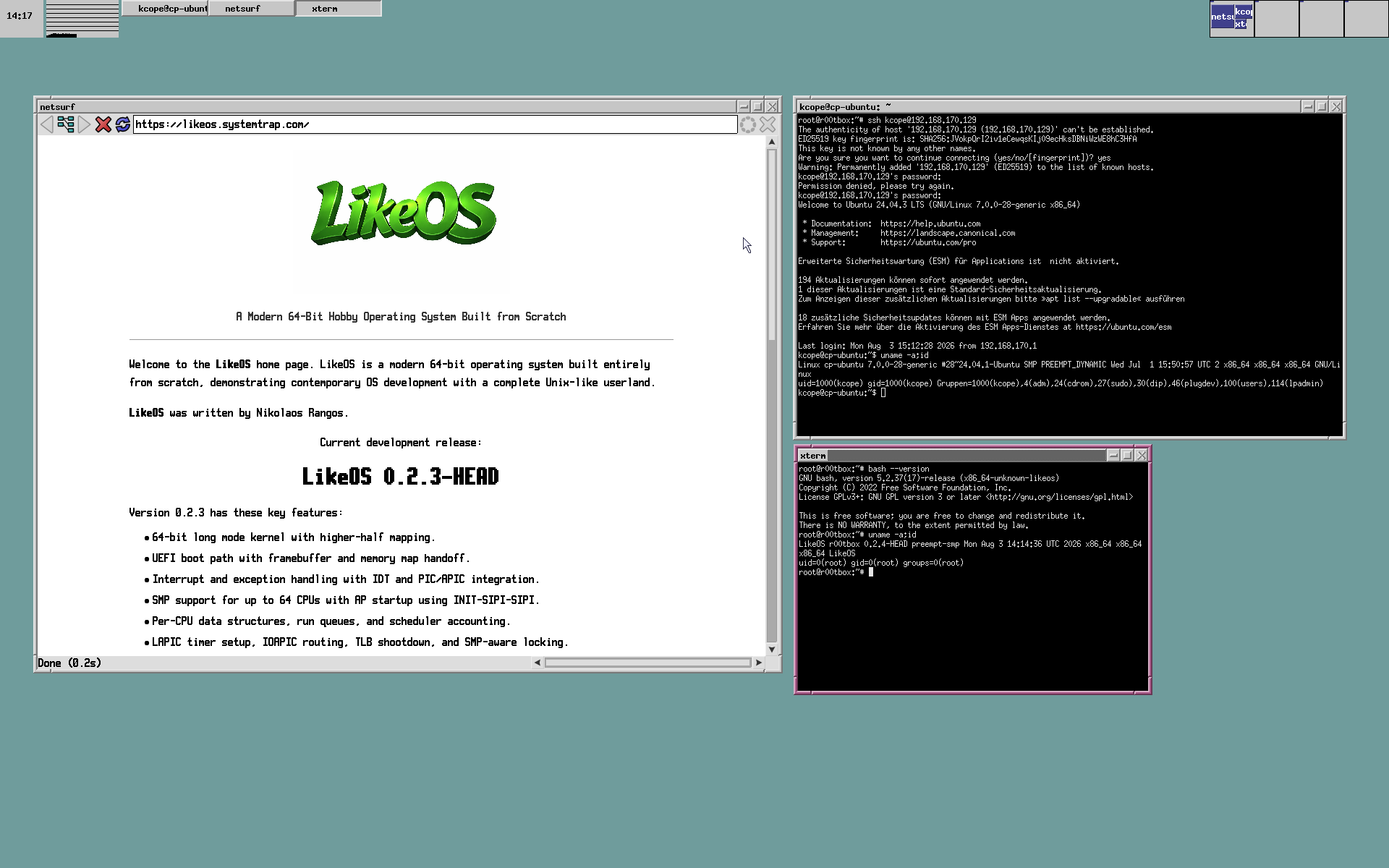Minimize the netsurf window
The height and width of the screenshot is (868, 1389).
[743, 106]
